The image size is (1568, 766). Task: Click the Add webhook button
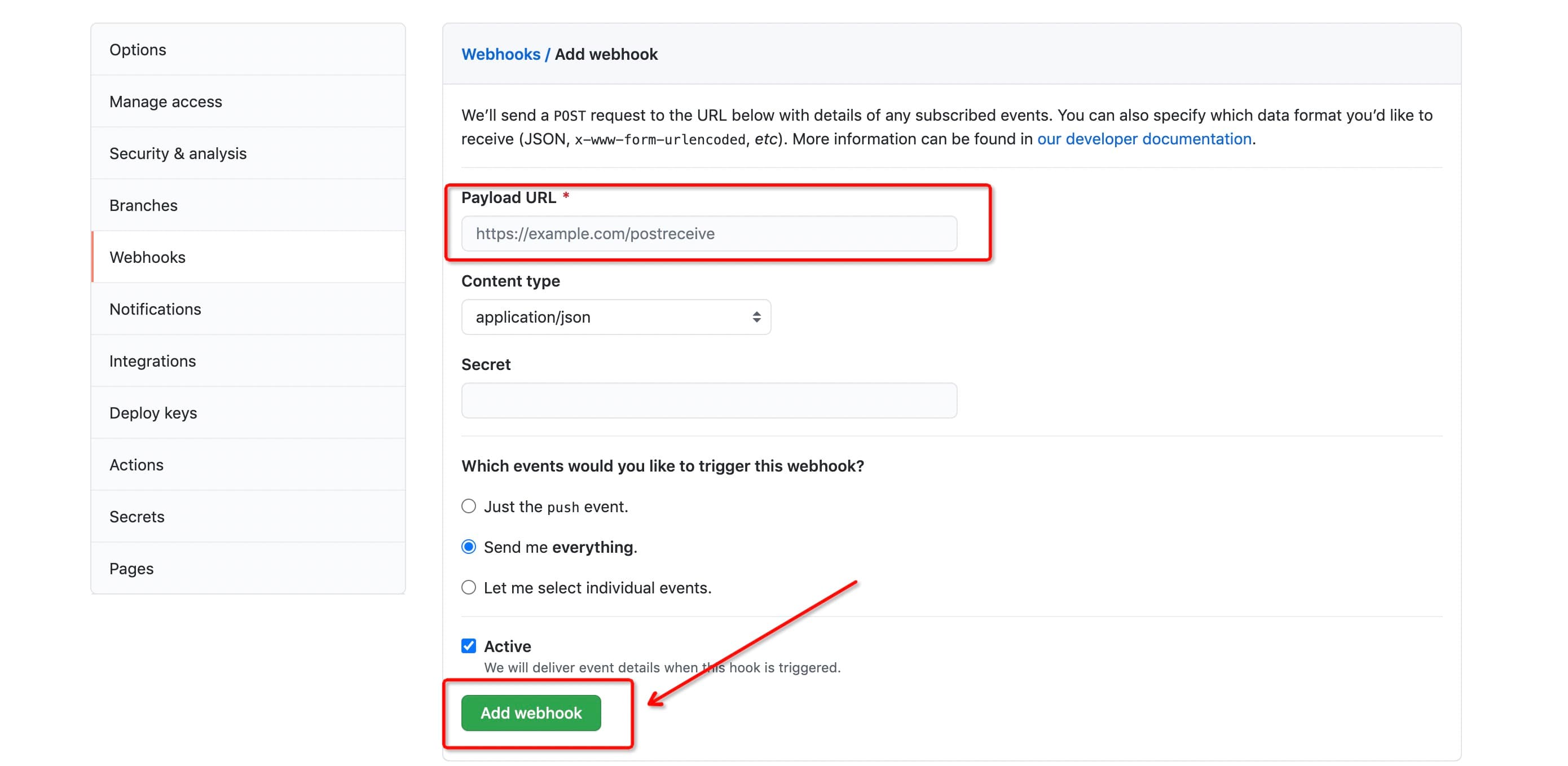coord(531,712)
